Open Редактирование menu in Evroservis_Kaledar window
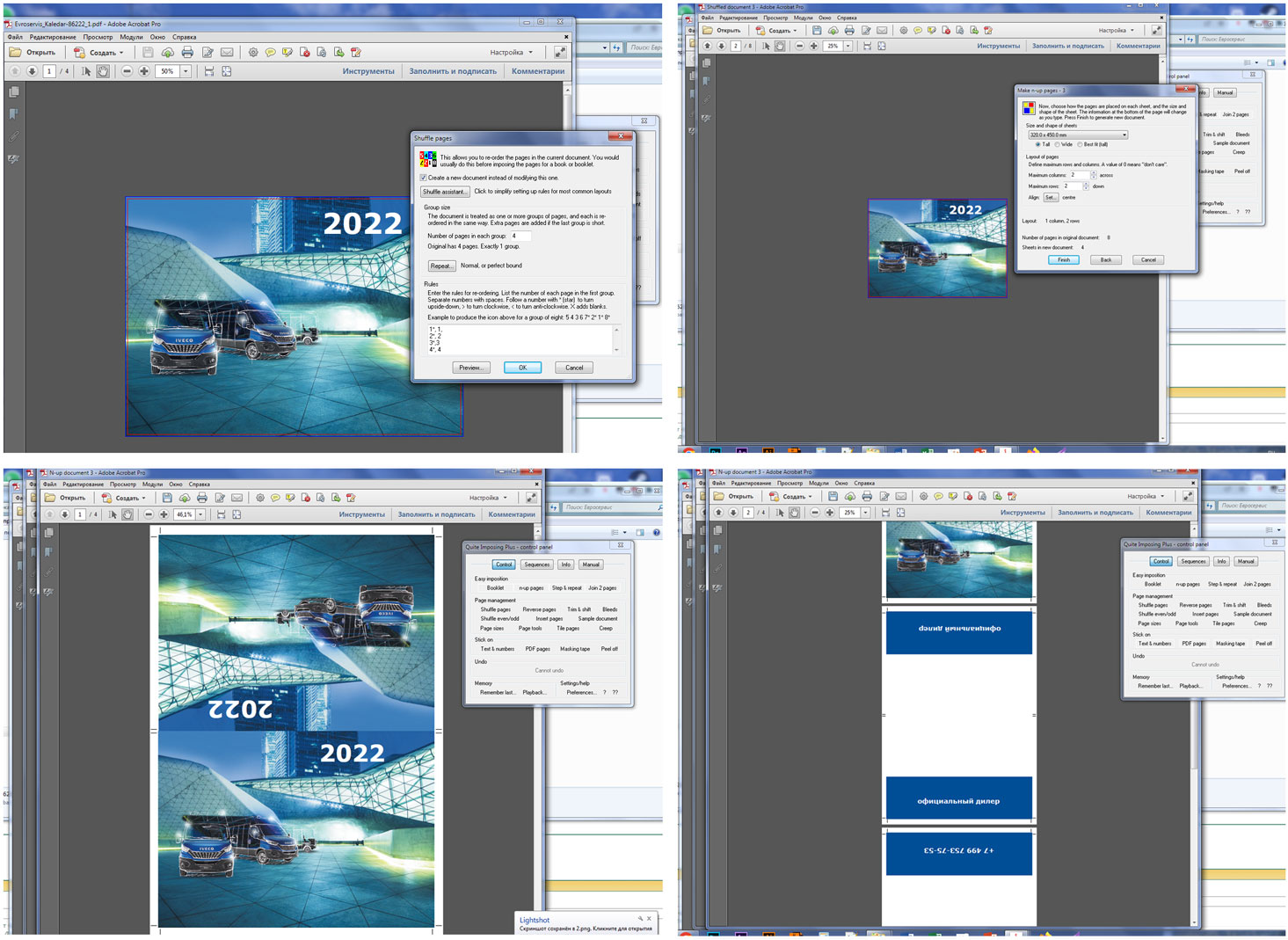 [53, 37]
